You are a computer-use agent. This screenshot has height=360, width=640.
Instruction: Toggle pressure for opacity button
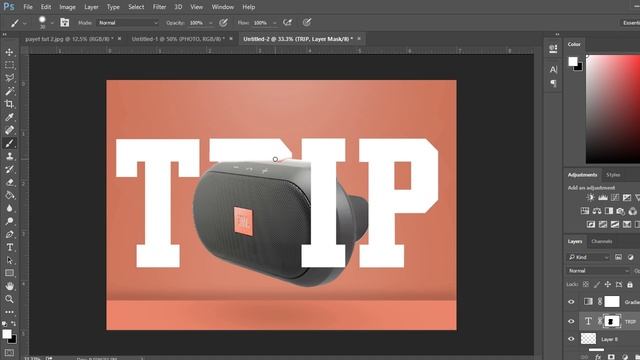tap(223, 22)
